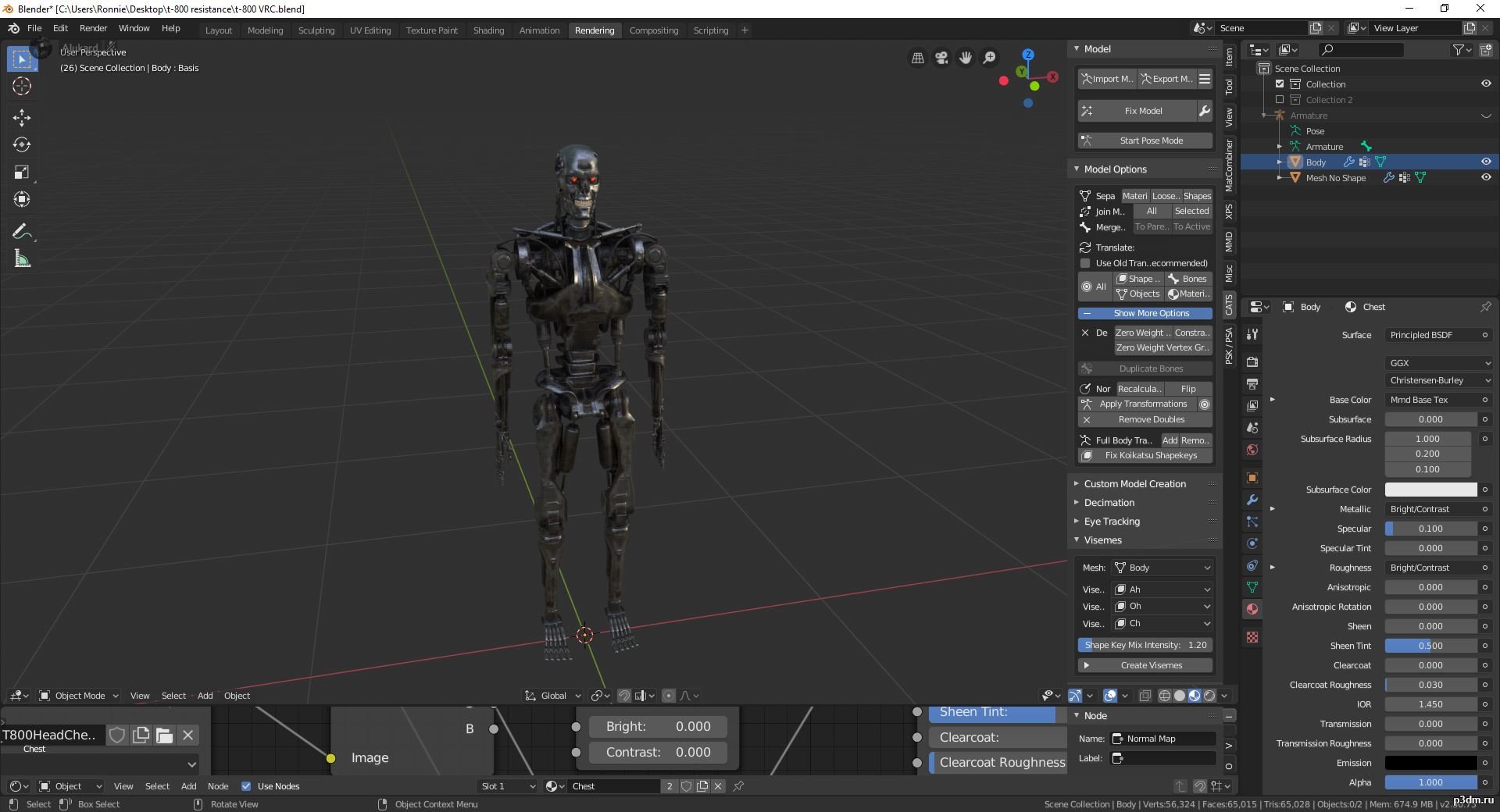
Task: Click the outliner search field
Action: tap(1359, 50)
